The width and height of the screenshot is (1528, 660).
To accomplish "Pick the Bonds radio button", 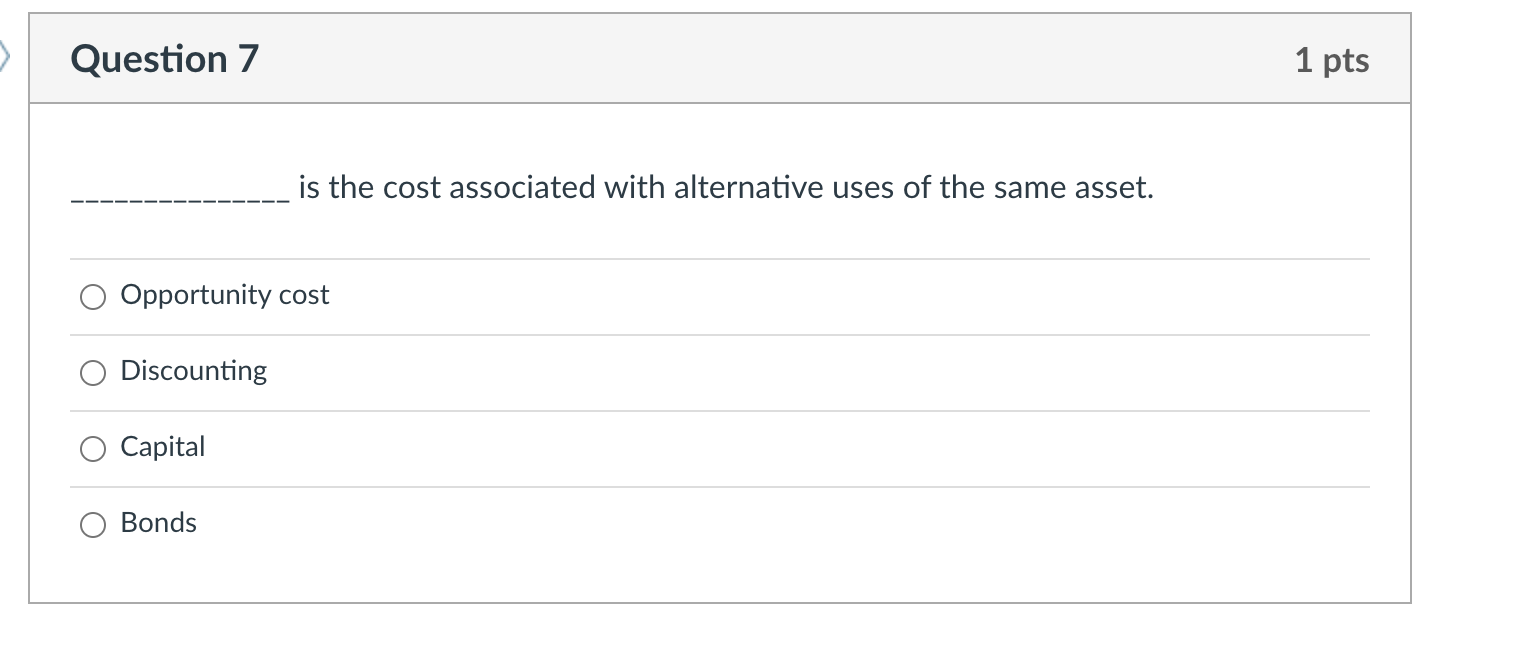I will tap(93, 524).
